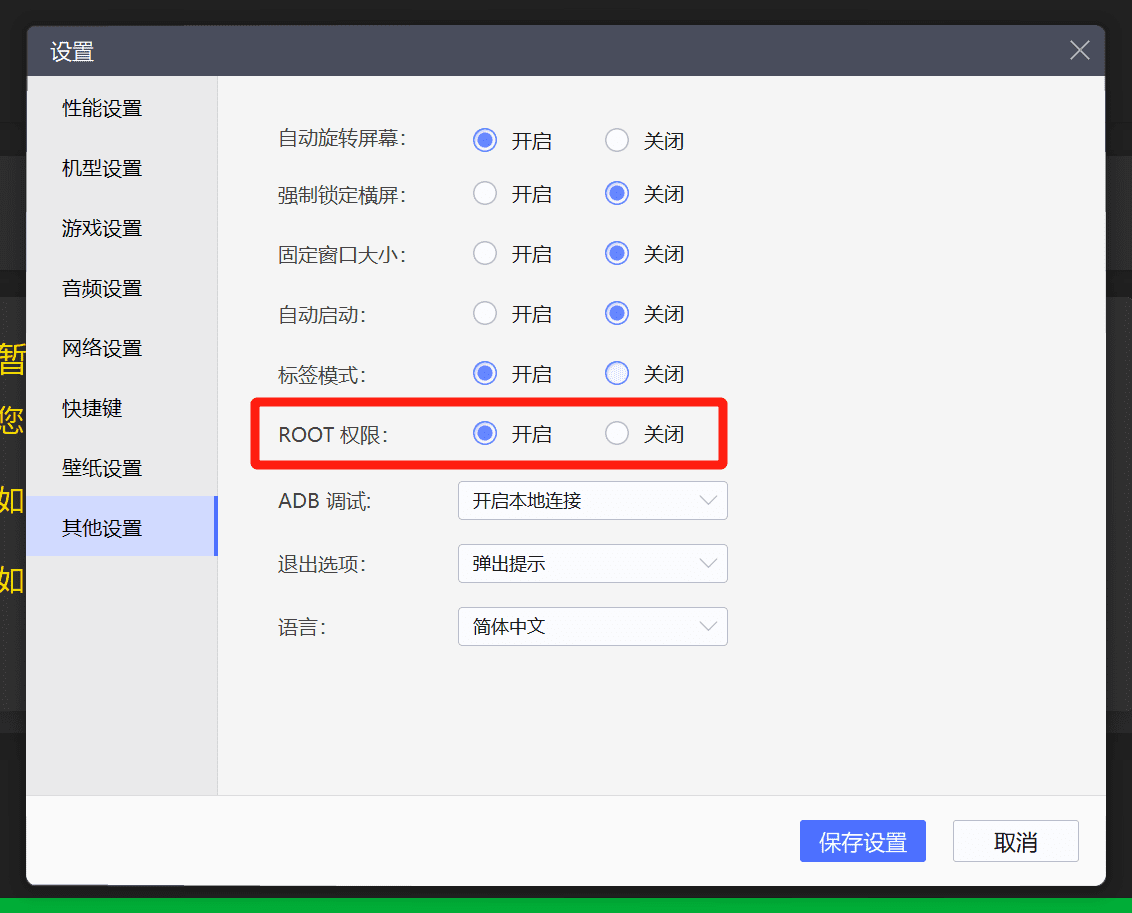The width and height of the screenshot is (1132, 913).
Task: Disable ROOT 权限 by choosing 关闭
Action: tap(617, 434)
